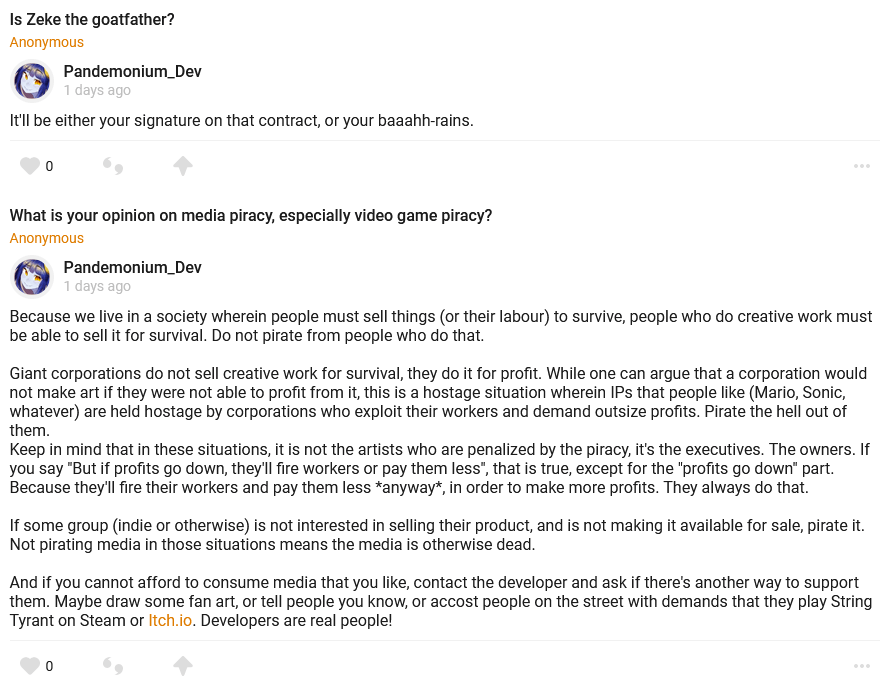Share the Zeke goatfather answer with arrow icon
Image resolution: width=890 pixels, height=686 pixels.
(x=183, y=166)
